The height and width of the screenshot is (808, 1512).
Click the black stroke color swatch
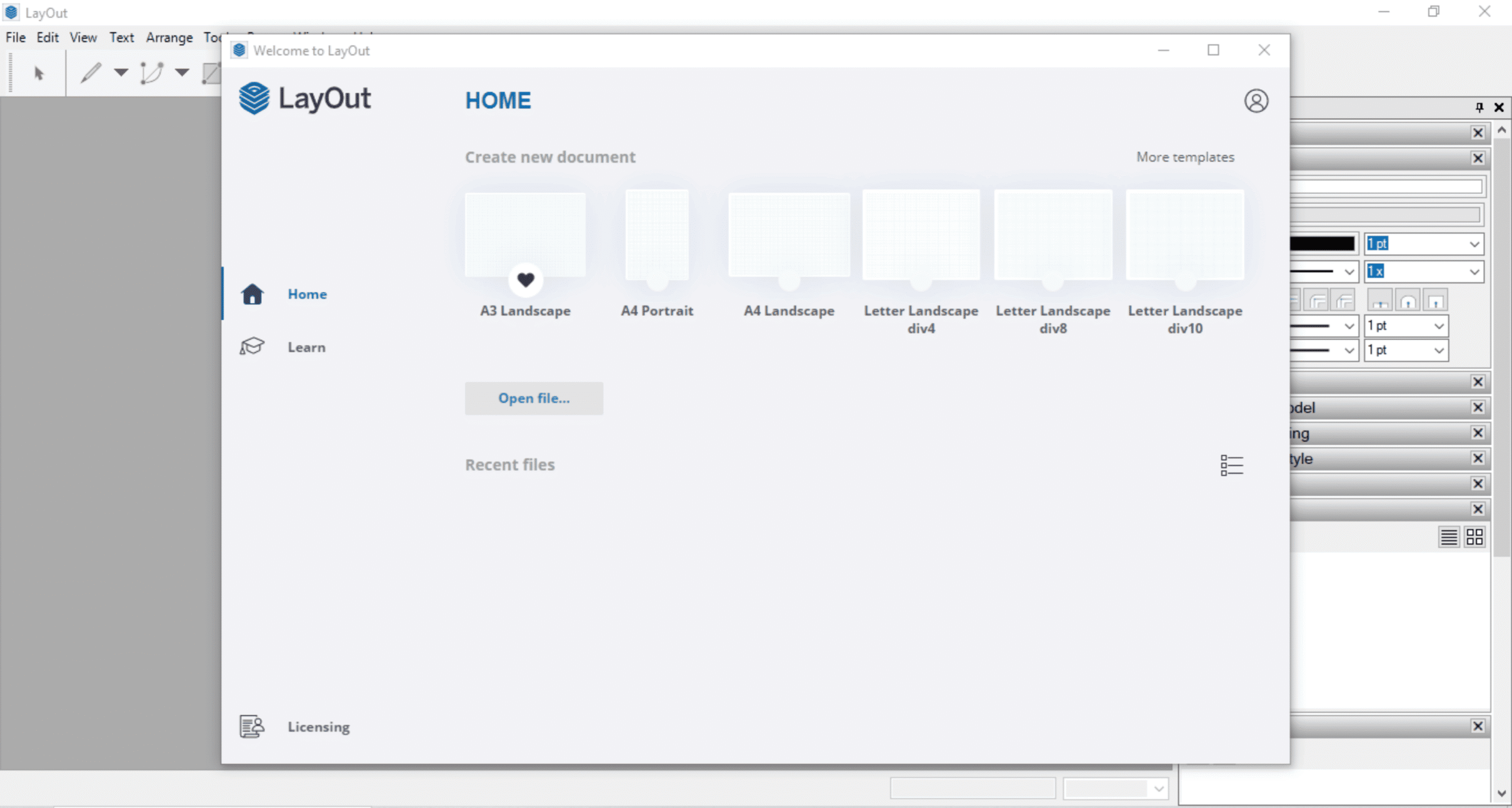click(x=1322, y=244)
